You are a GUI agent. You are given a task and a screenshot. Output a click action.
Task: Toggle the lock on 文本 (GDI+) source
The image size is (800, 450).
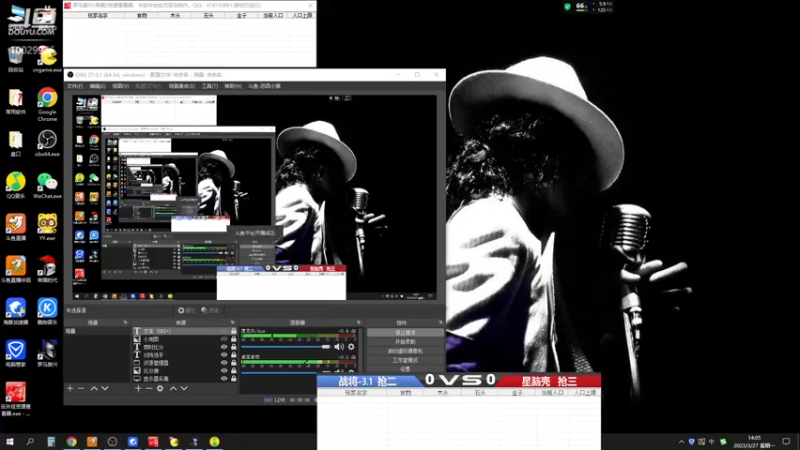tap(234, 331)
